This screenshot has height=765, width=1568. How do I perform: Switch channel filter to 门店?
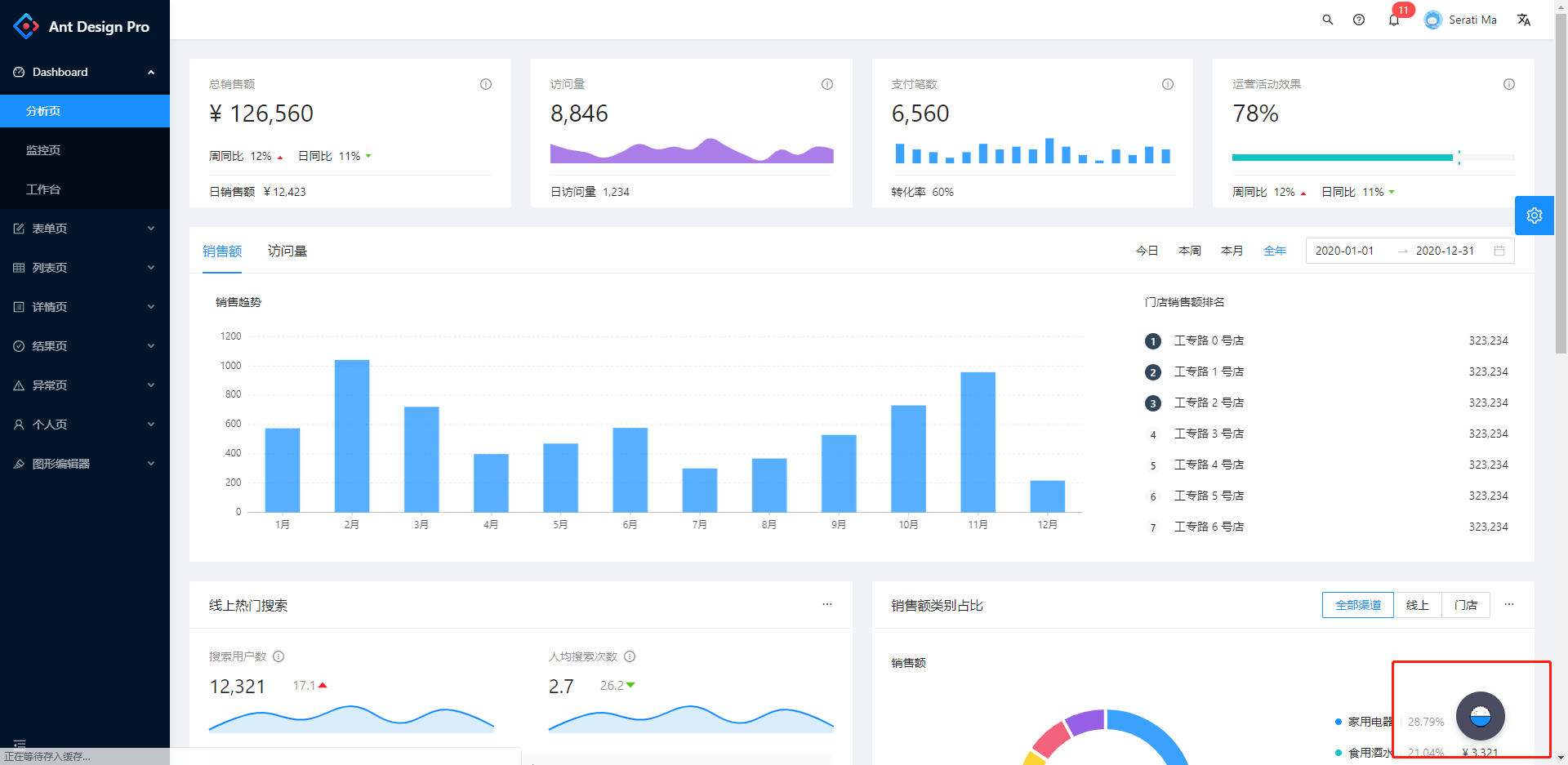(x=1466, y=605)
